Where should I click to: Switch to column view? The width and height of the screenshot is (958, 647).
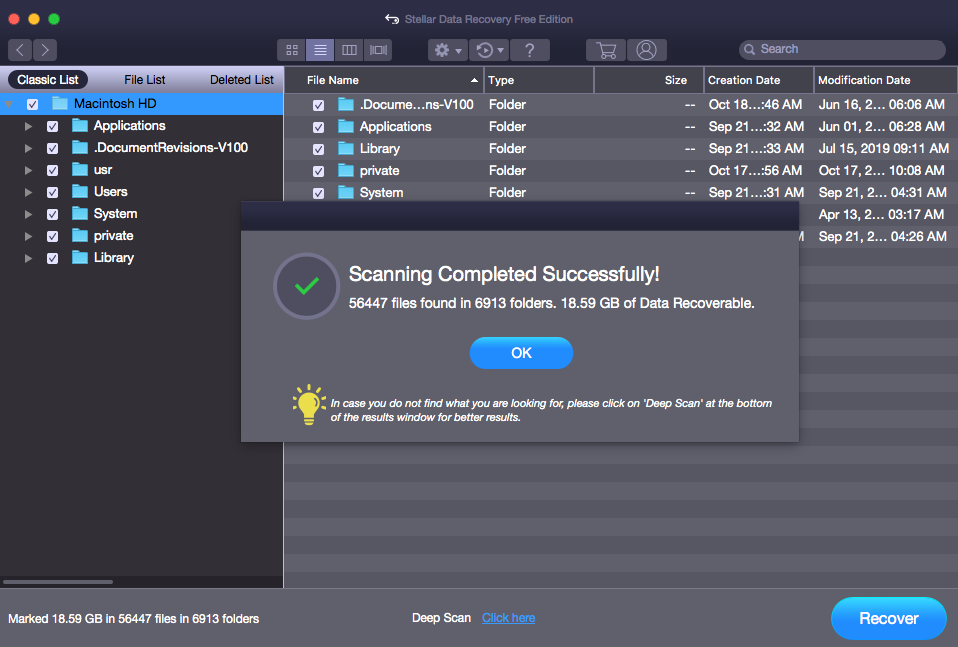pos(349,50)
